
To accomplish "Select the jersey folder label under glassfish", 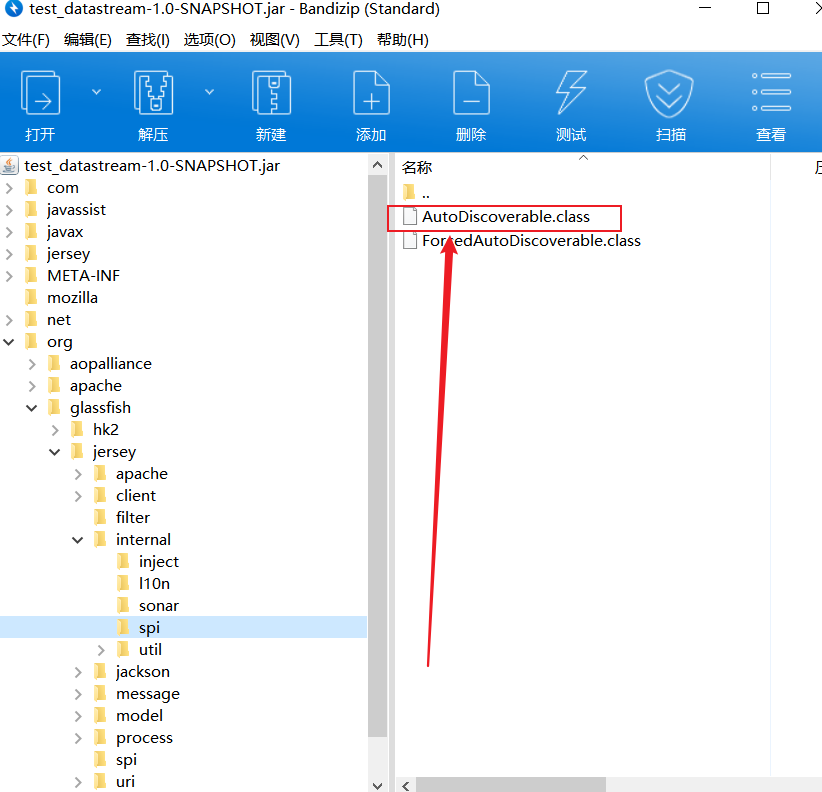I will click(114, 452).
